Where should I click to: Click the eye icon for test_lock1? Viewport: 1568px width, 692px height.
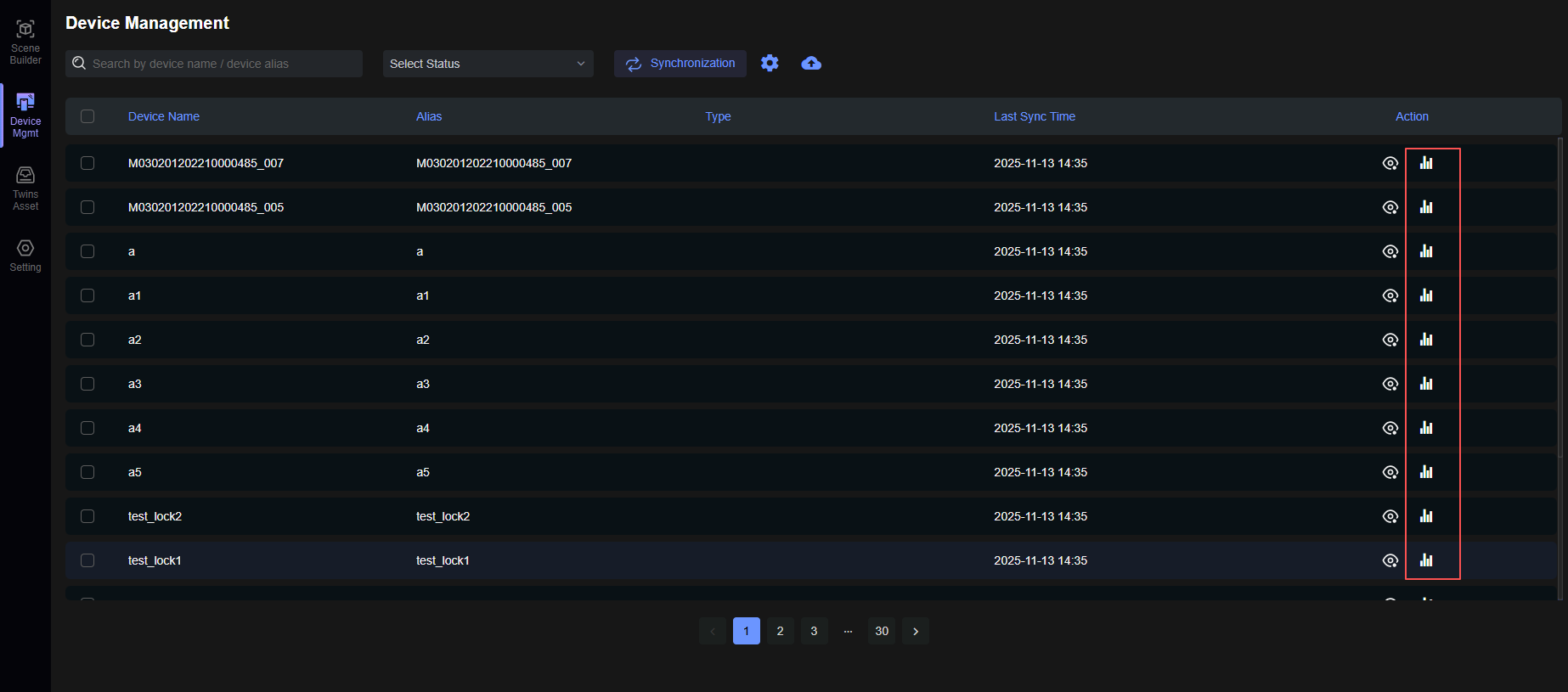pyautogui.click(x=1390, y=560)
